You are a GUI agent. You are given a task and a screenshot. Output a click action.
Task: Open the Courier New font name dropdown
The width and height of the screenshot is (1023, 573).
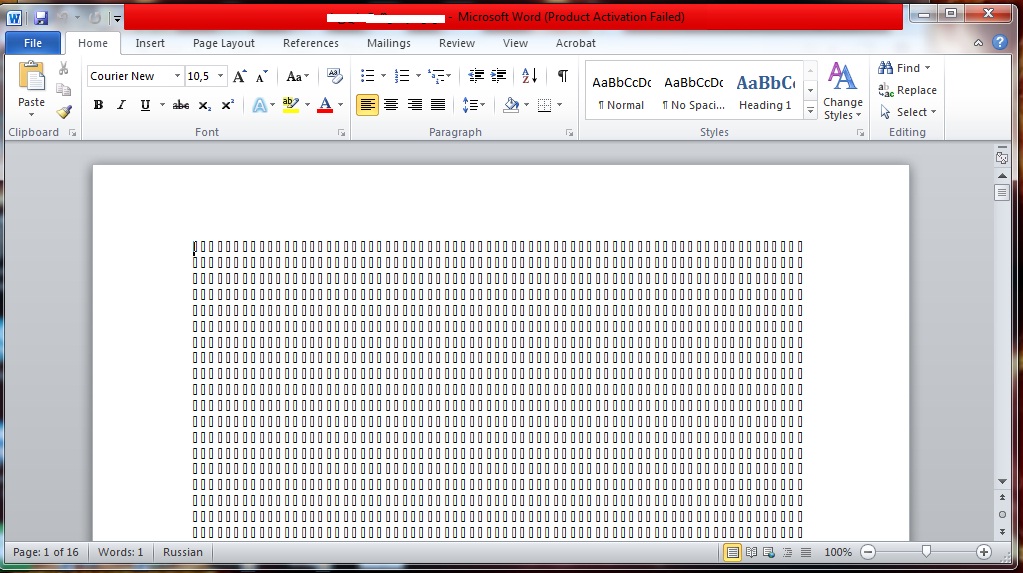[x=177, y=76]
